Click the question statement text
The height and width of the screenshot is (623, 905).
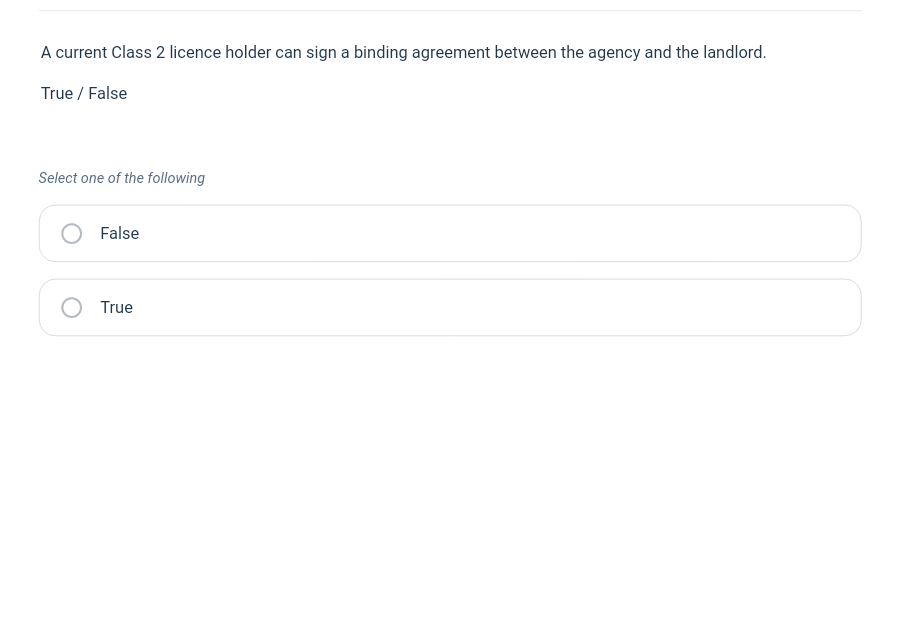pos(403,52)
